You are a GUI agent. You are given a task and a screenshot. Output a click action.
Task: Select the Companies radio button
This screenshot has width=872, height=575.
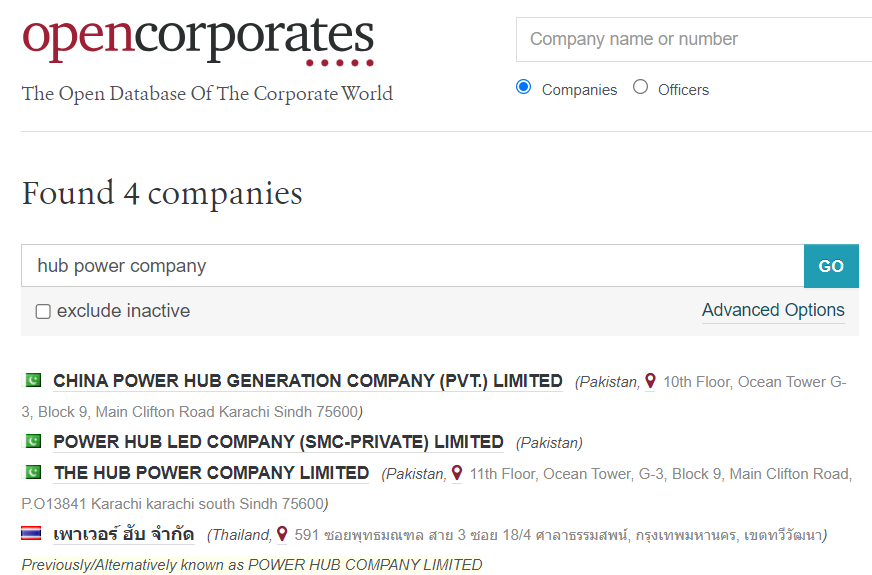[x=523, y=88]
